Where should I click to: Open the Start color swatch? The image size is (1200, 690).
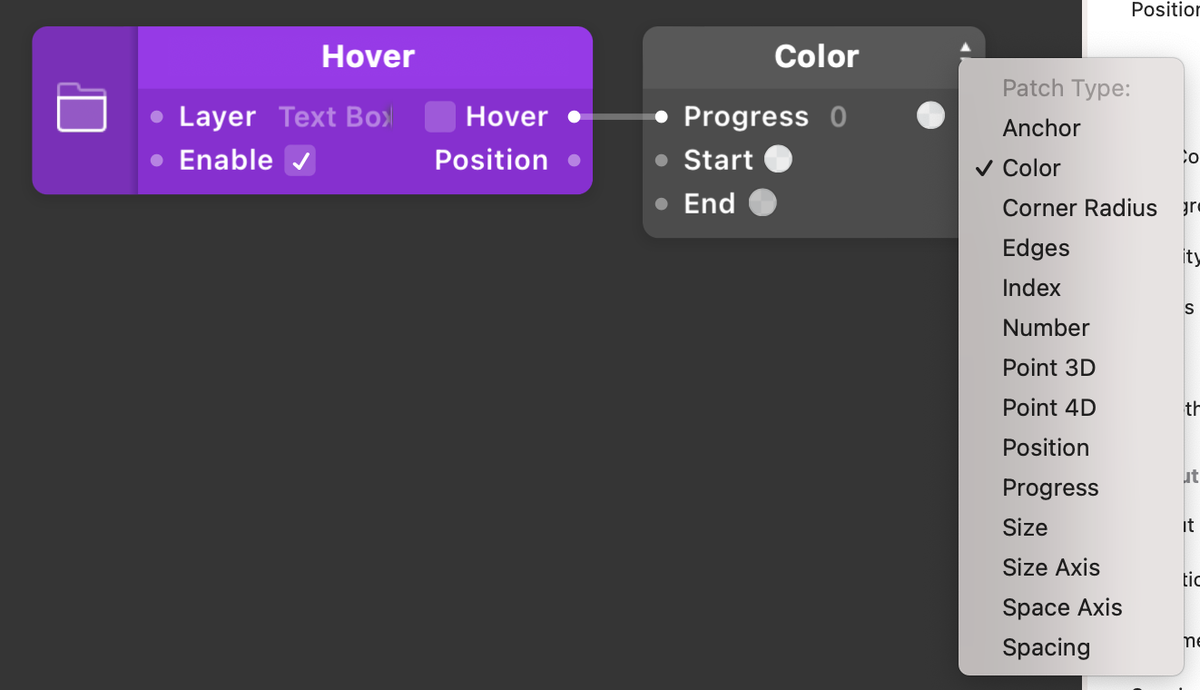778,160
